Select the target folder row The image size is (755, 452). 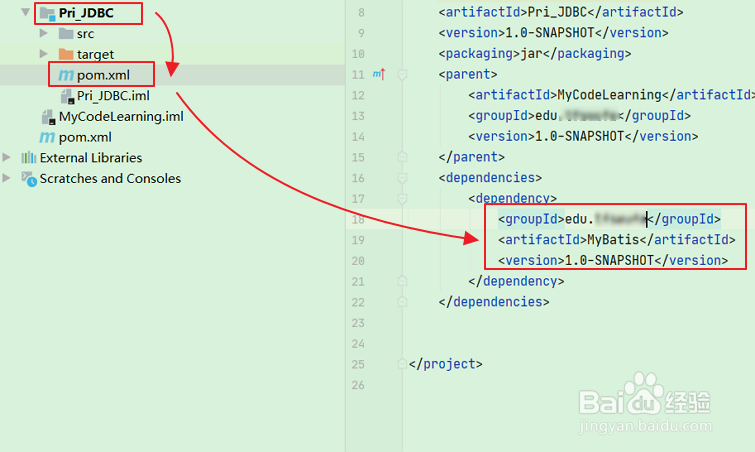tap(95, 54)
